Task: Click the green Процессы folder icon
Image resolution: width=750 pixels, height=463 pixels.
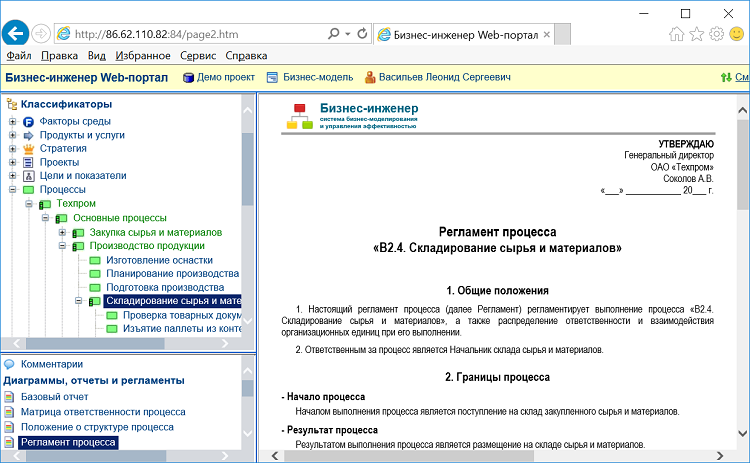Action: 28,190
